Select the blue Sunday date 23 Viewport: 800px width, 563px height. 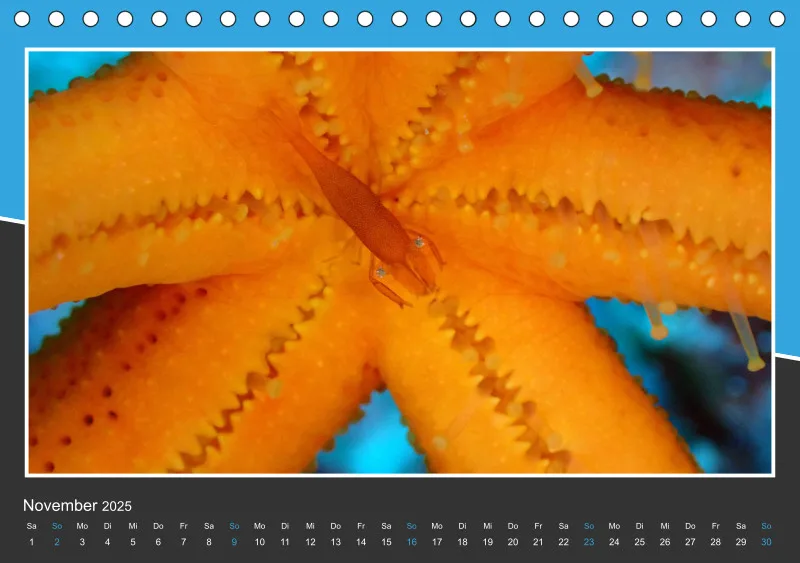589,542
